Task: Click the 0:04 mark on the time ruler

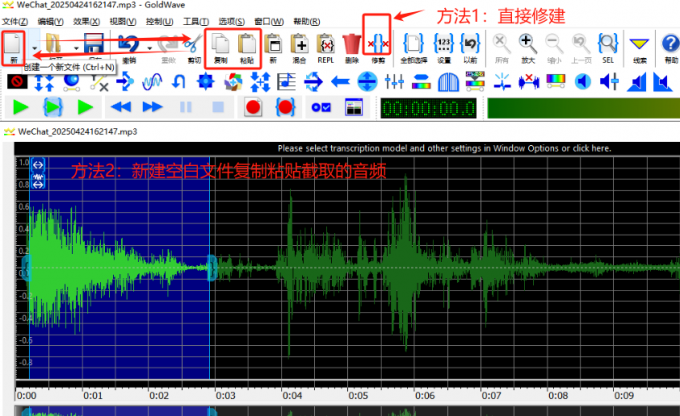Action: click(292, 396)
